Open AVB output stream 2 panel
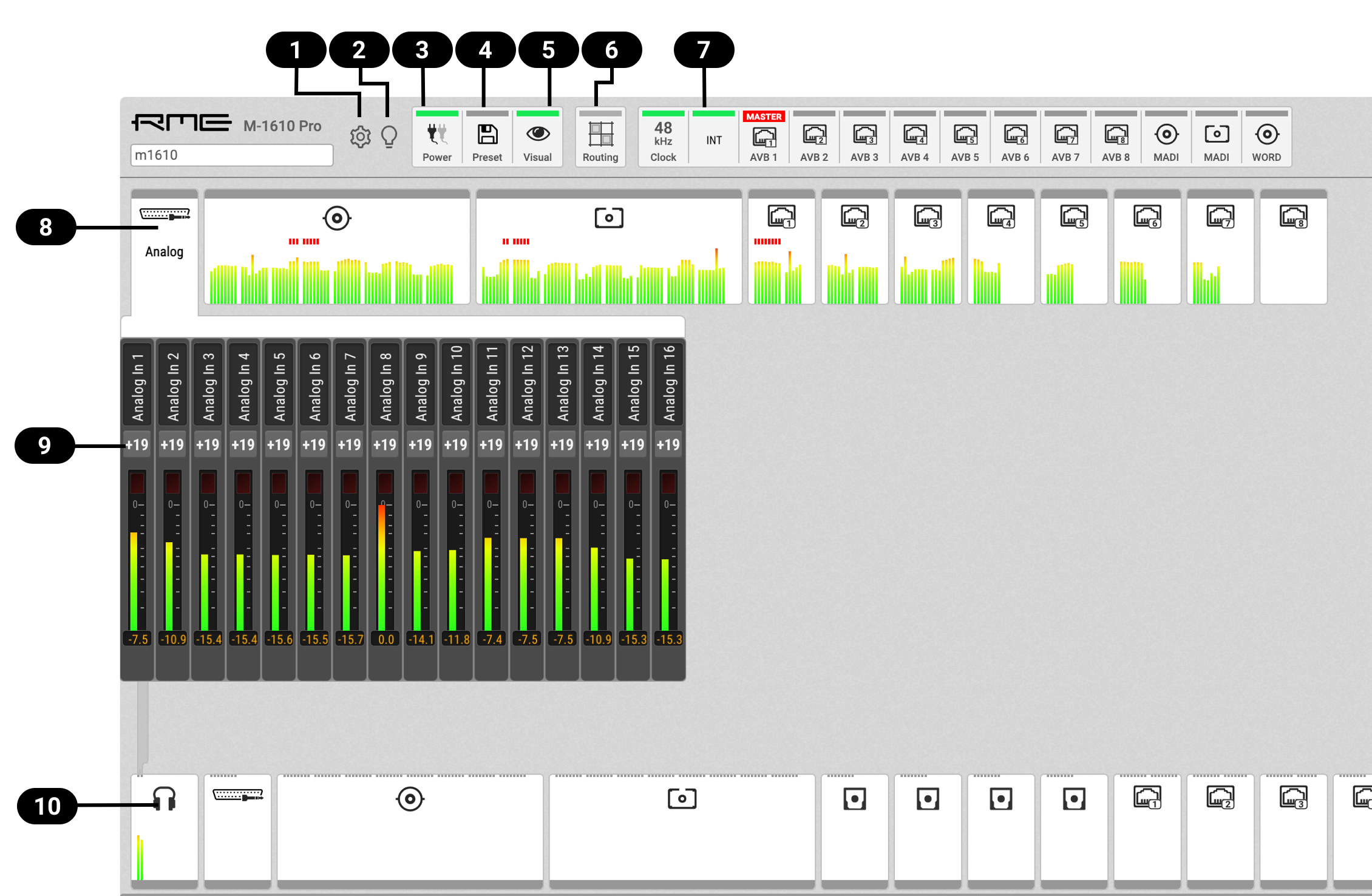 (x=1220, y=832)
